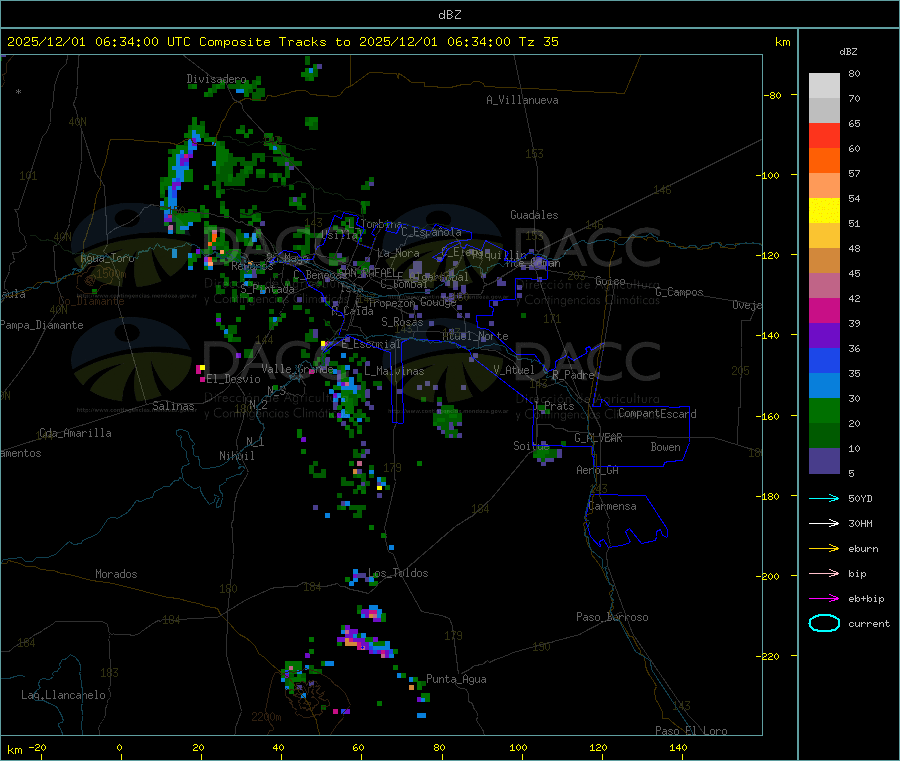This screenshot has height=761, width=900.
Task: Click the 'Guadales' map label
Action: pyautogui.click(x=534, y=215)
